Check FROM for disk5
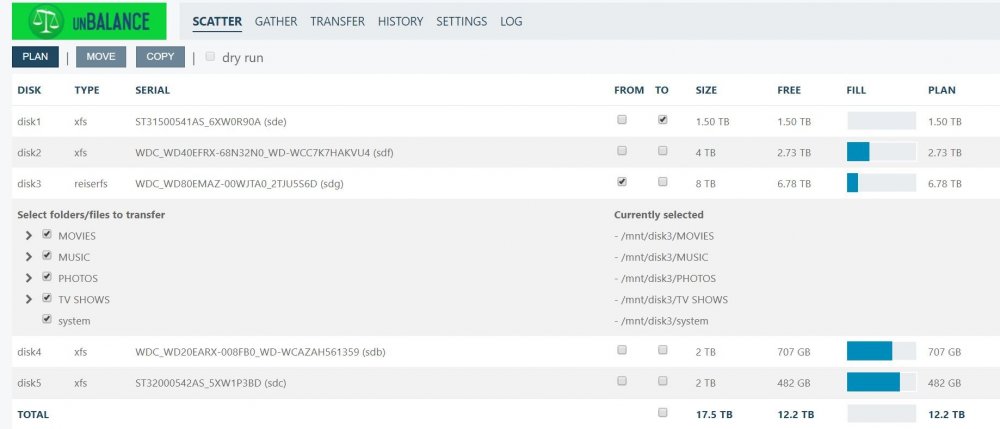1000x429 pixels. pyautogui.click(x=622, y=381)
